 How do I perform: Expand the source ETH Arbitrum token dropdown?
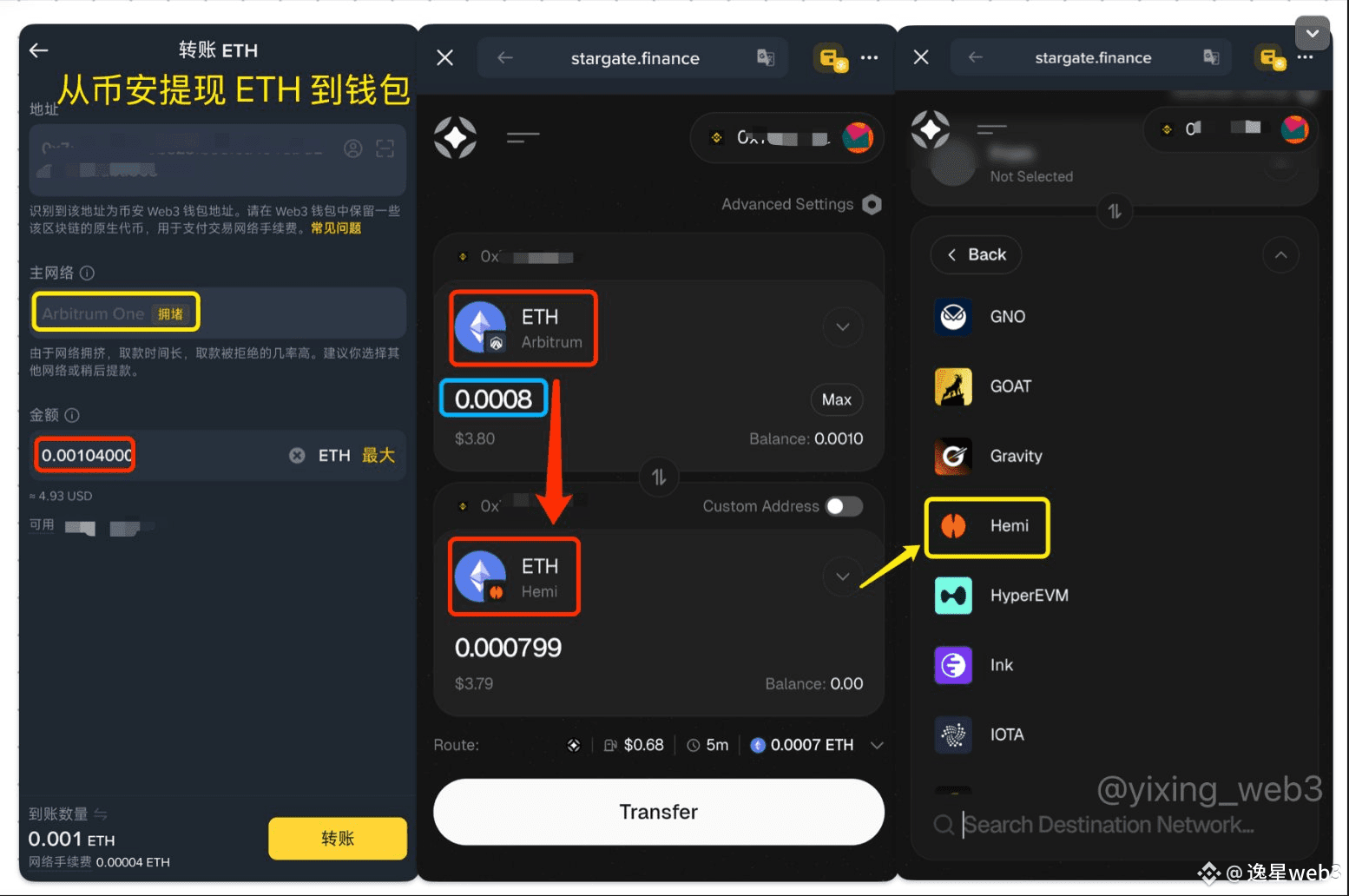842,327
